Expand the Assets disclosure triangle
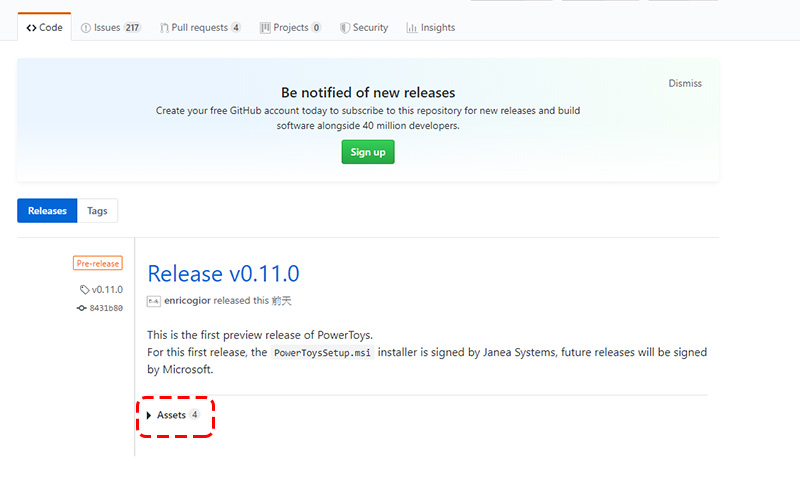Image resolution: width=800 pixels, height=490 pixels. point(149,415)
